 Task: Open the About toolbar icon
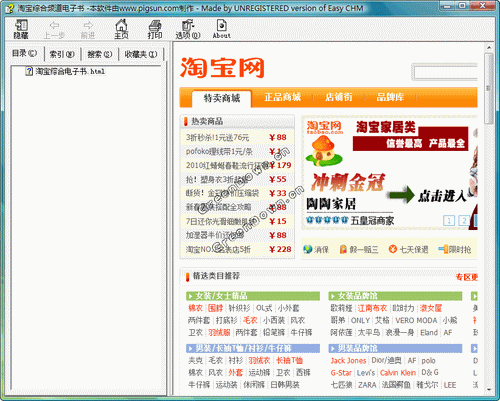coord(222,25)
